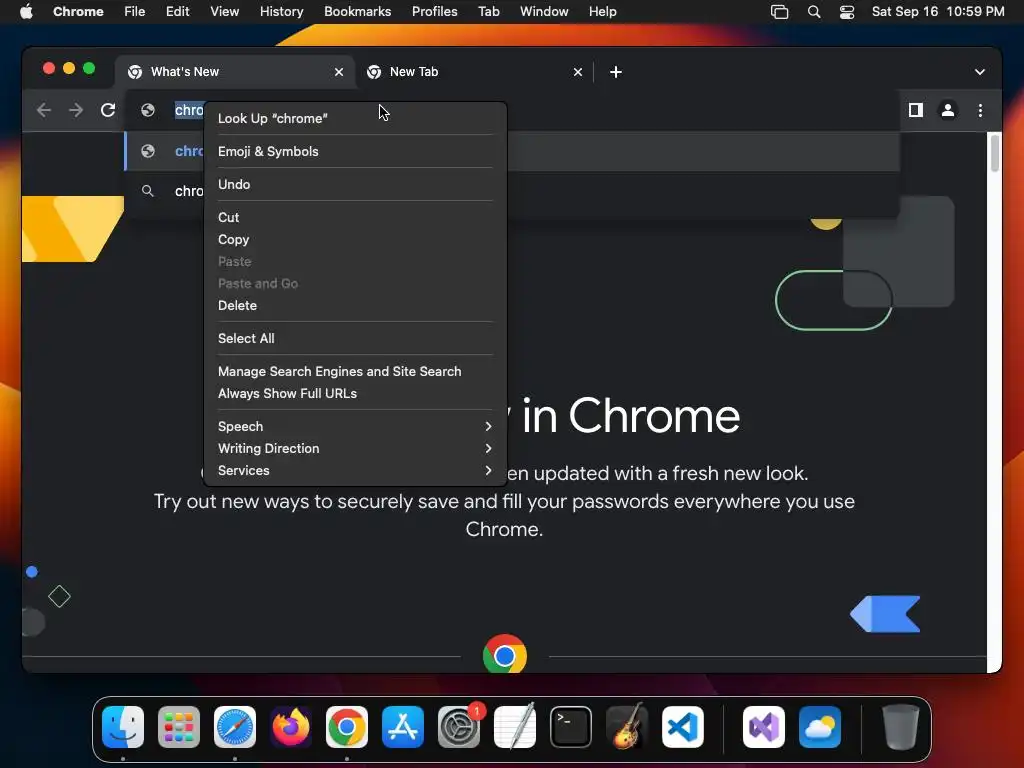
Task: Open Terminal from the Dock
Action: point(571,727)
